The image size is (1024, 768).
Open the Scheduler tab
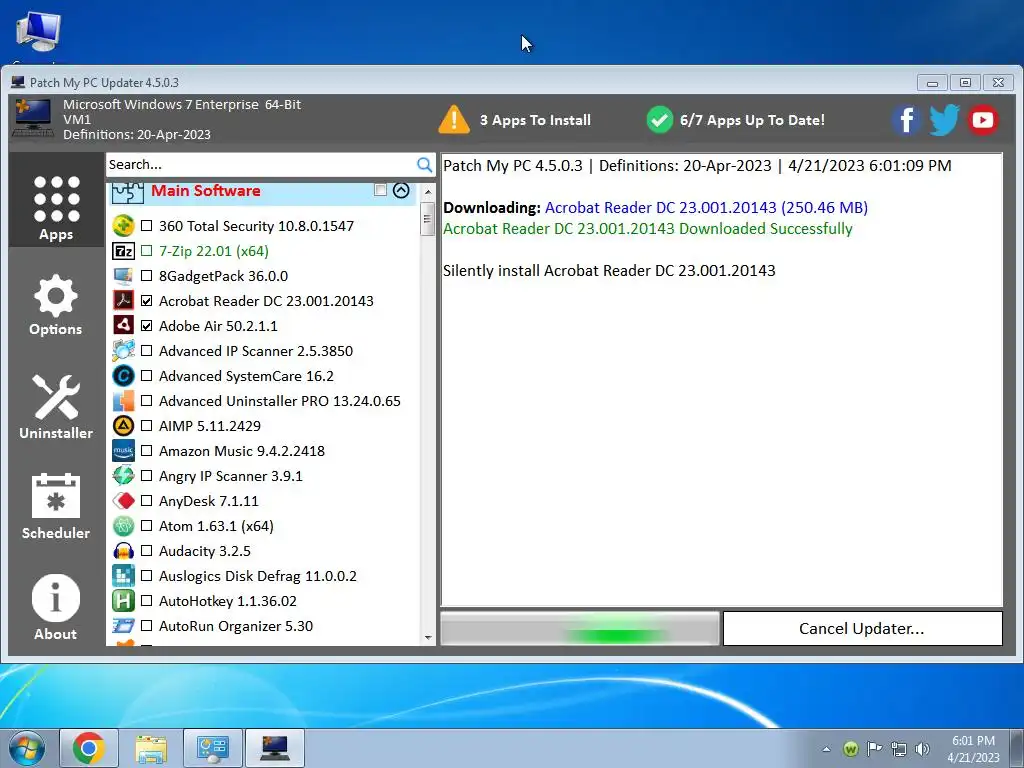(56, 507)
